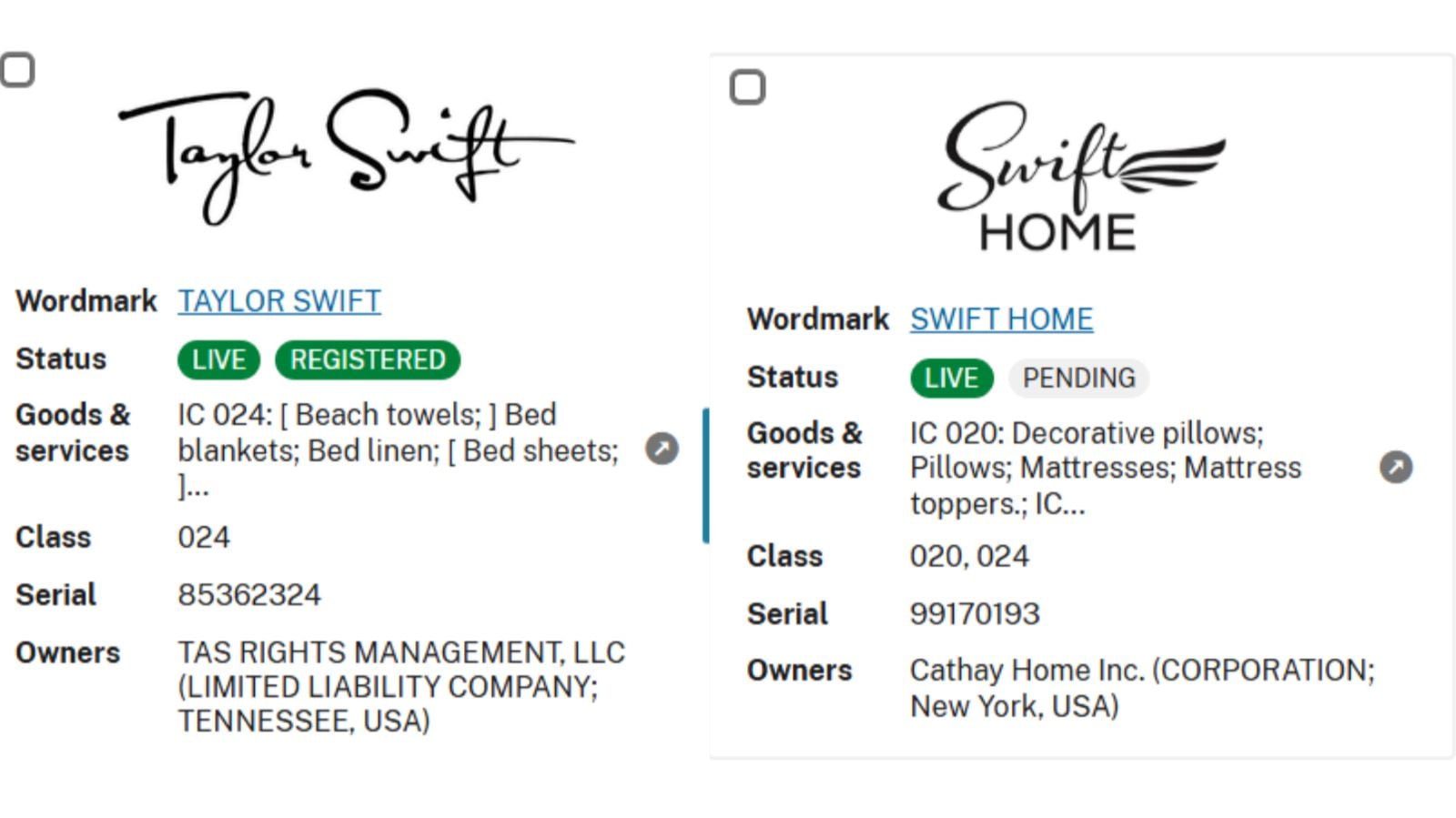The image size is (1456, 818).
Task: Tick the checkbox on the Taylor Swift card
Action: pyautogui.click(x=17, y=70)
